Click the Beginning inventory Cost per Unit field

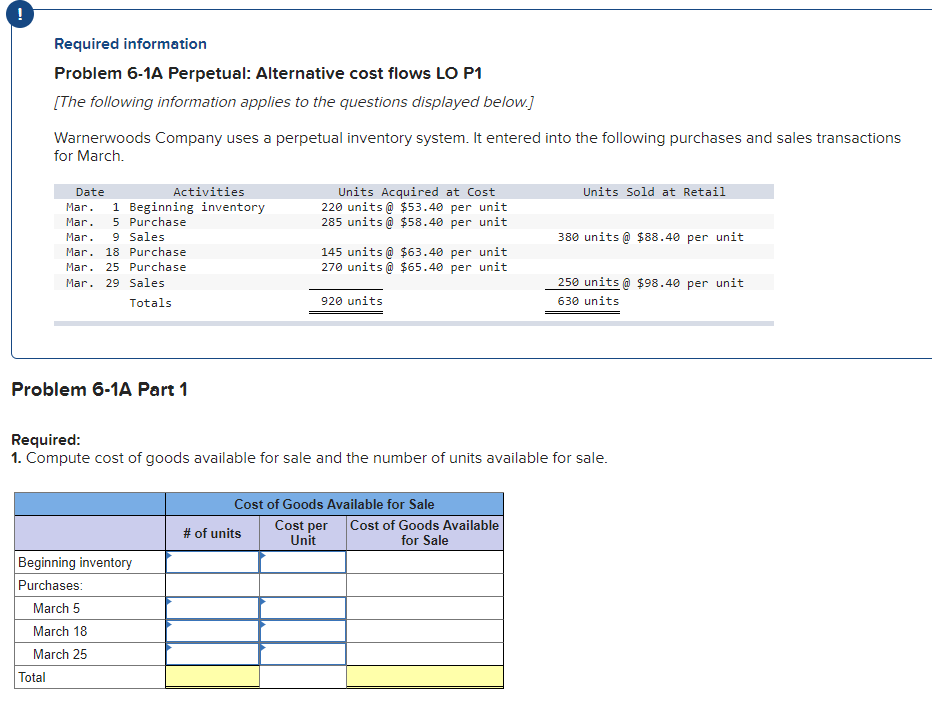click(302, 561)
